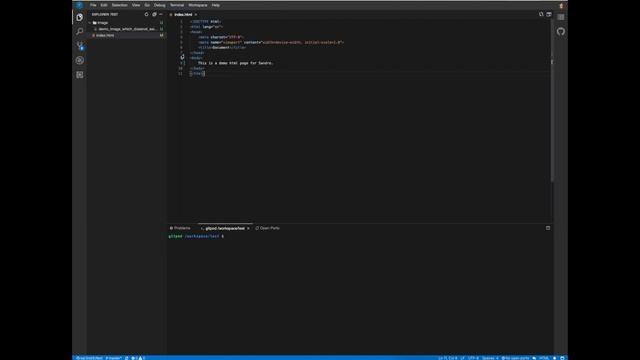Click the master branch indicator in status bar
640x360 pixels.
pyautogui.click(x=114, y=358)
